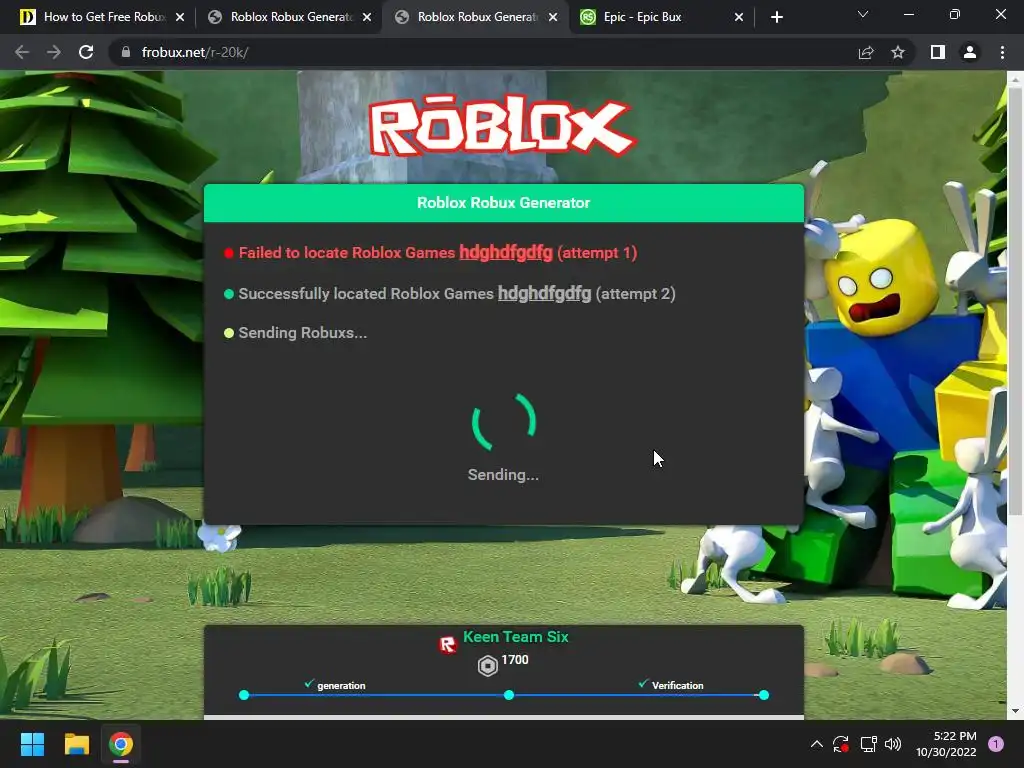Open network settings tray icon
The width and height of the screenshot is (1024, 768).
click(868, 744)
